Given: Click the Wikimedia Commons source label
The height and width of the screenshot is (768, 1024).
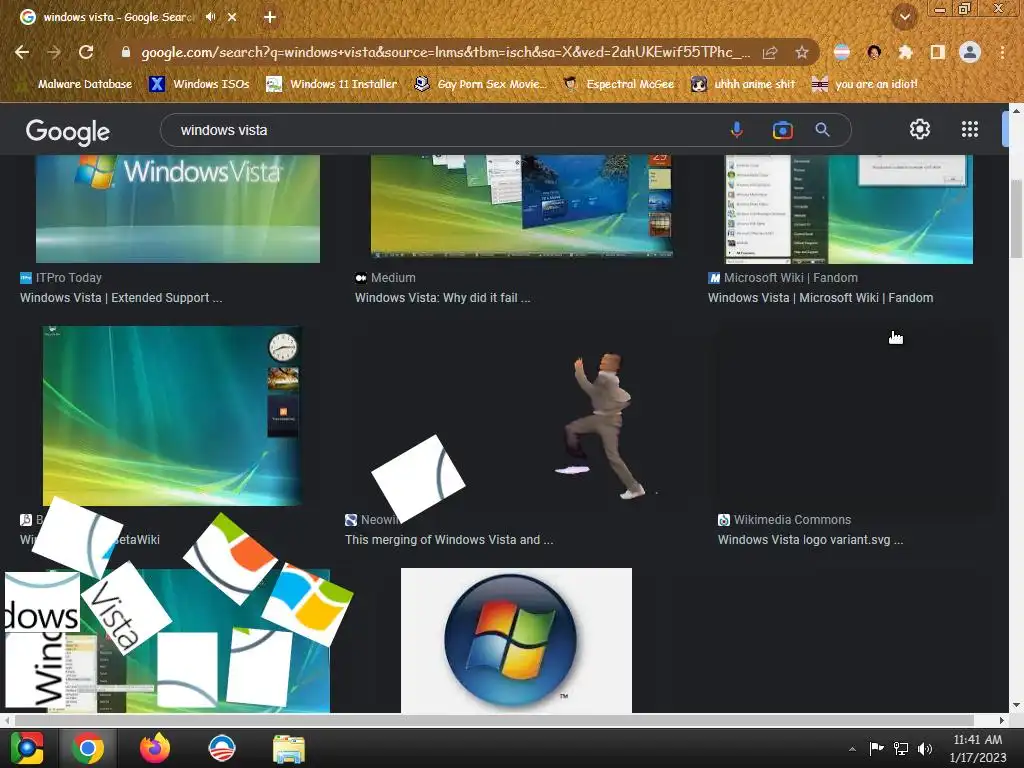Looking at the screenshot, I should pyautogui.click(x=792, y=520).
